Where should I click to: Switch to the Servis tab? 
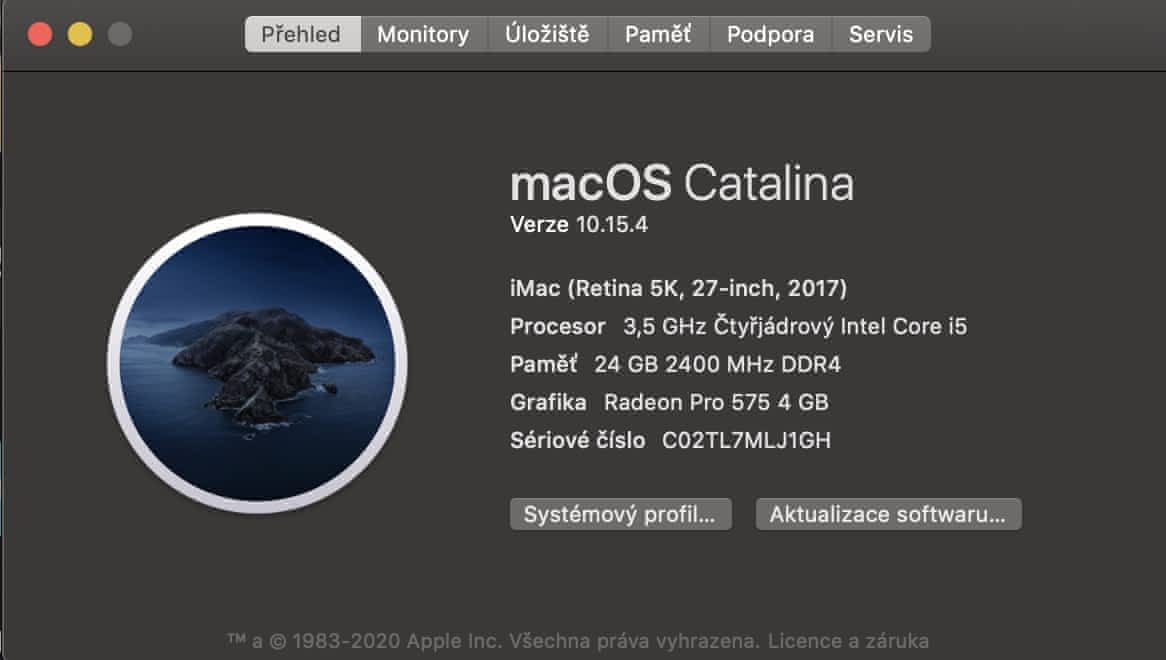(x=881, y=34)
